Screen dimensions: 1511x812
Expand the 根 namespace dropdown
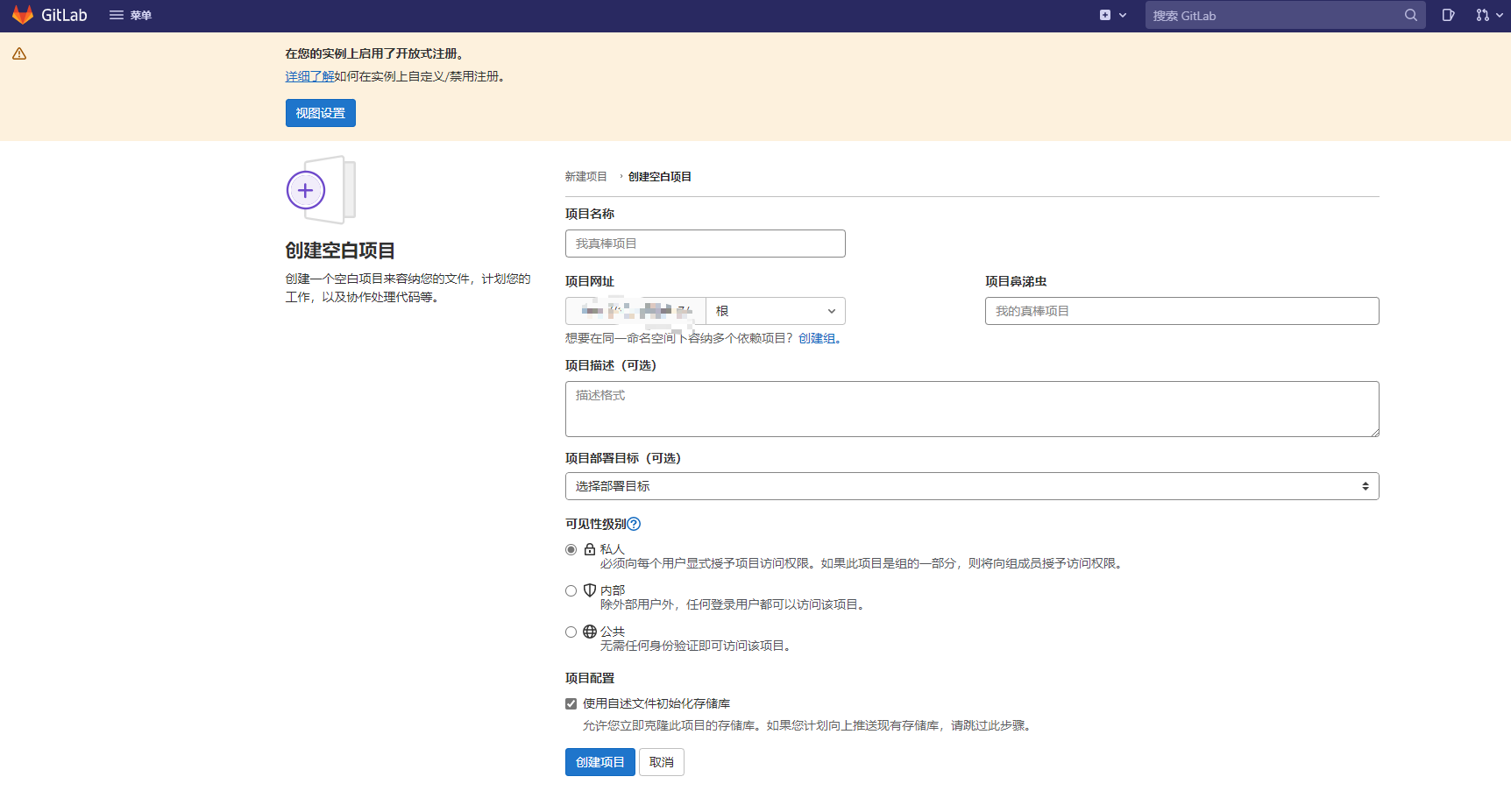pos(775,311)
